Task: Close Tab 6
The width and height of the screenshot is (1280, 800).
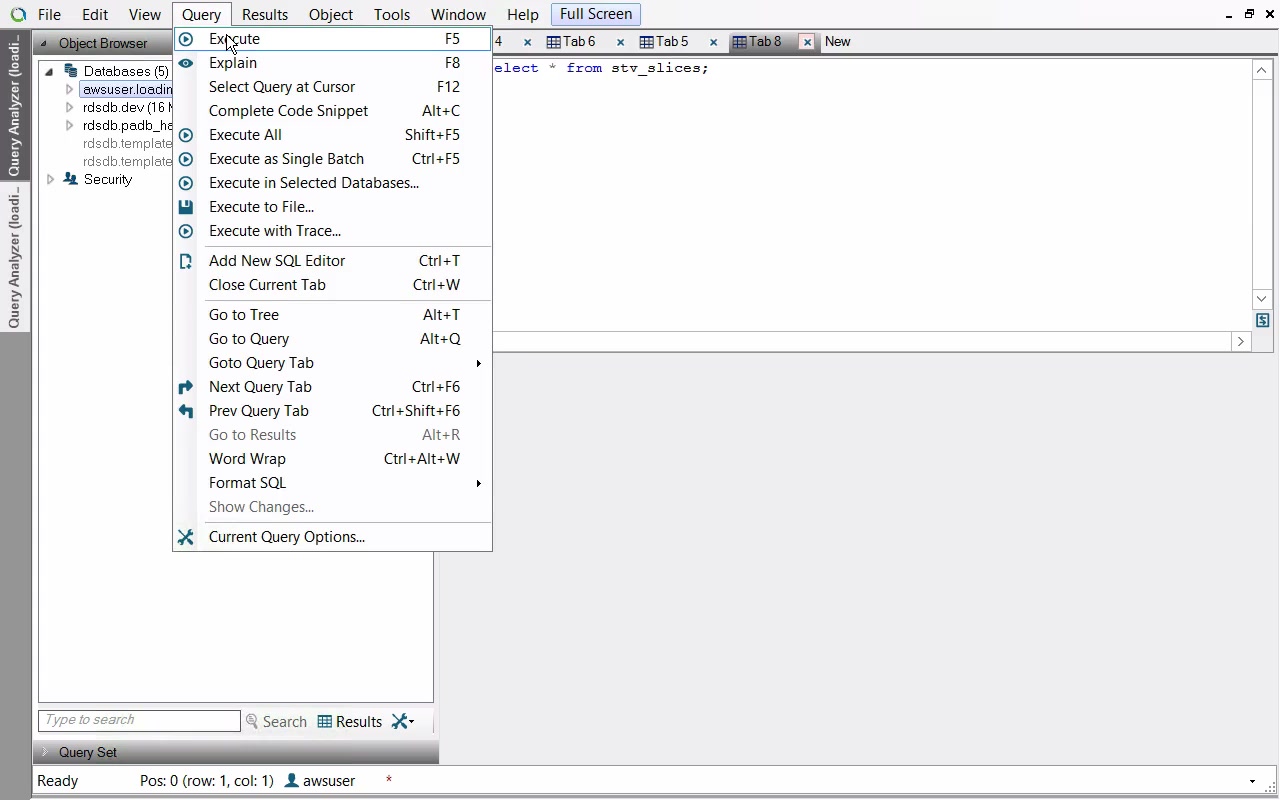Action: pos(620,42)
